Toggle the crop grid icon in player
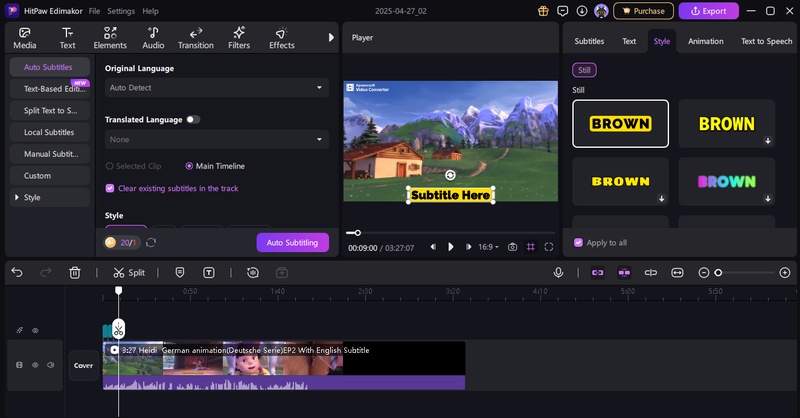The height and width of the screenshot is (418, 800). click(531, 247)
